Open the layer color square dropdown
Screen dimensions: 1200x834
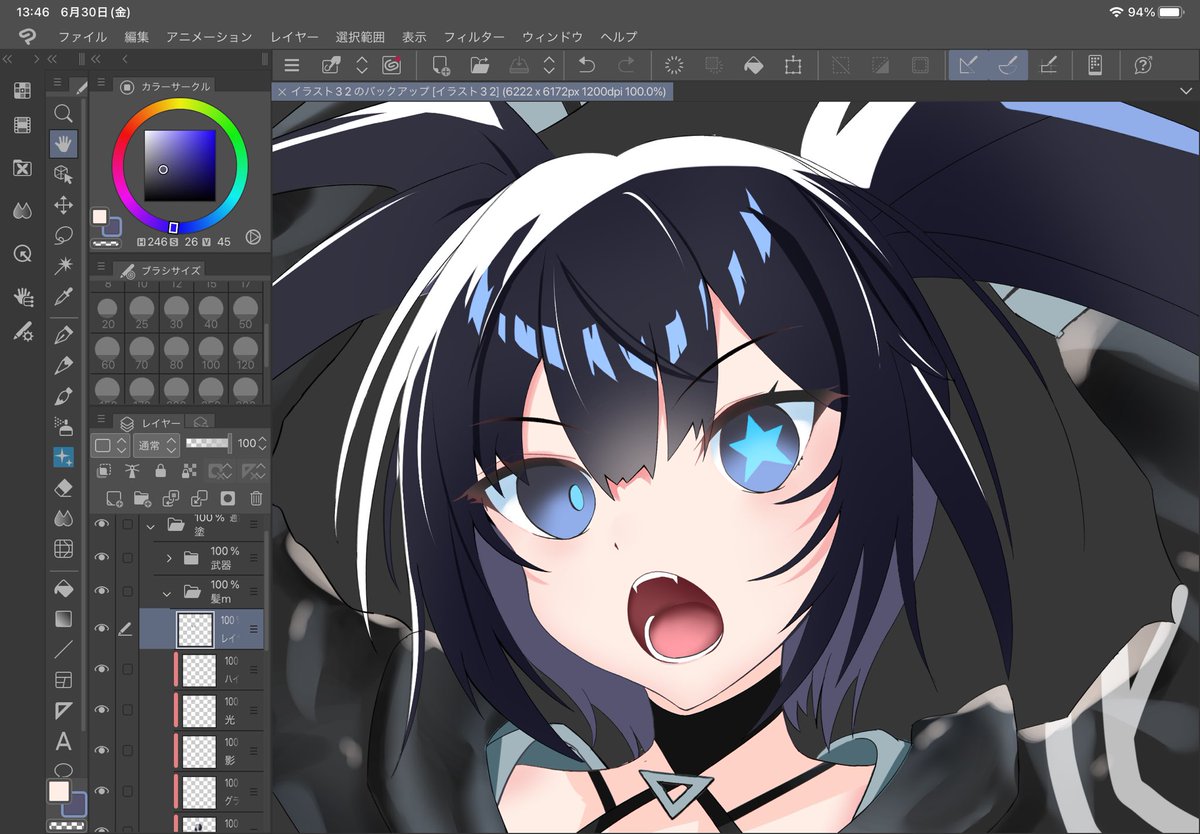point(110,444)
